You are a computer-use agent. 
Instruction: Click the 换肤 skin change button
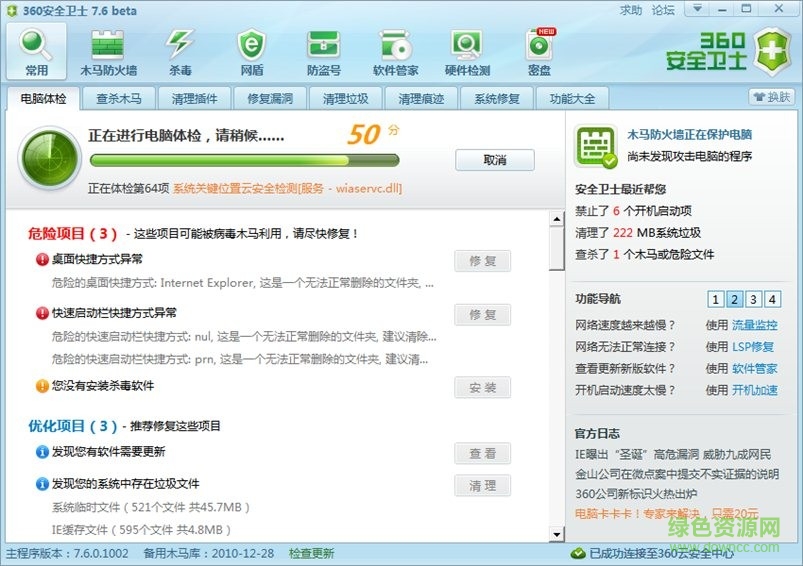pyautogui.click(x=772, y=97)
